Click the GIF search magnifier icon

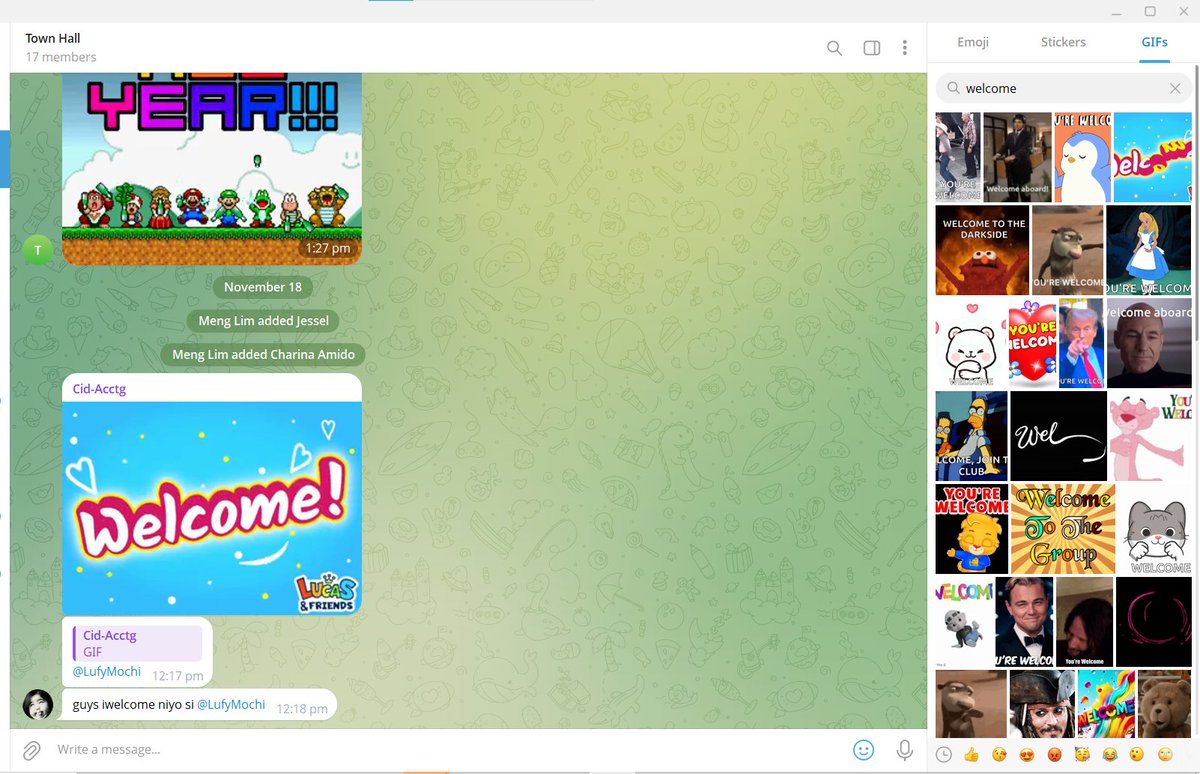953,89
